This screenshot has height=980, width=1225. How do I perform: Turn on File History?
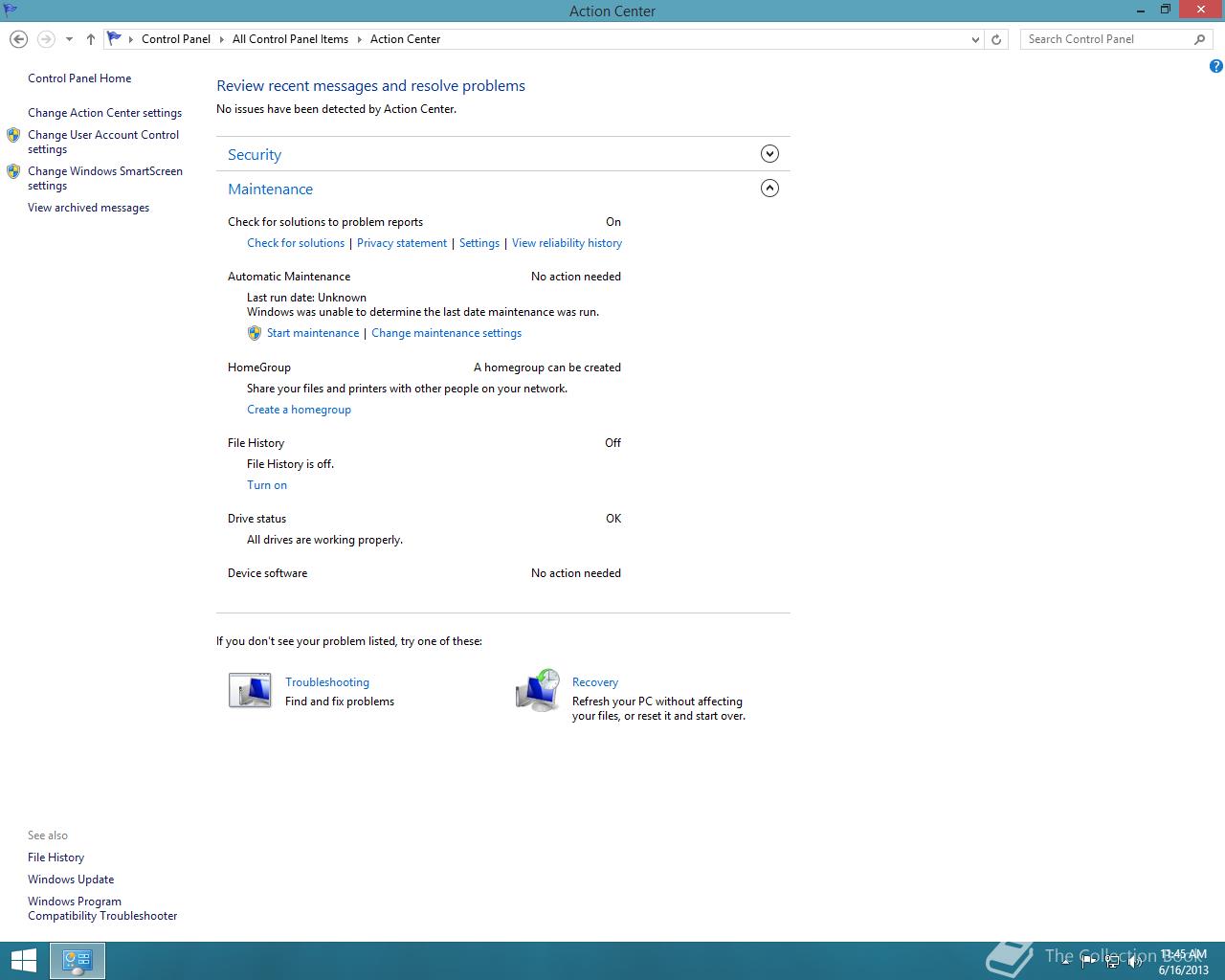267,485
